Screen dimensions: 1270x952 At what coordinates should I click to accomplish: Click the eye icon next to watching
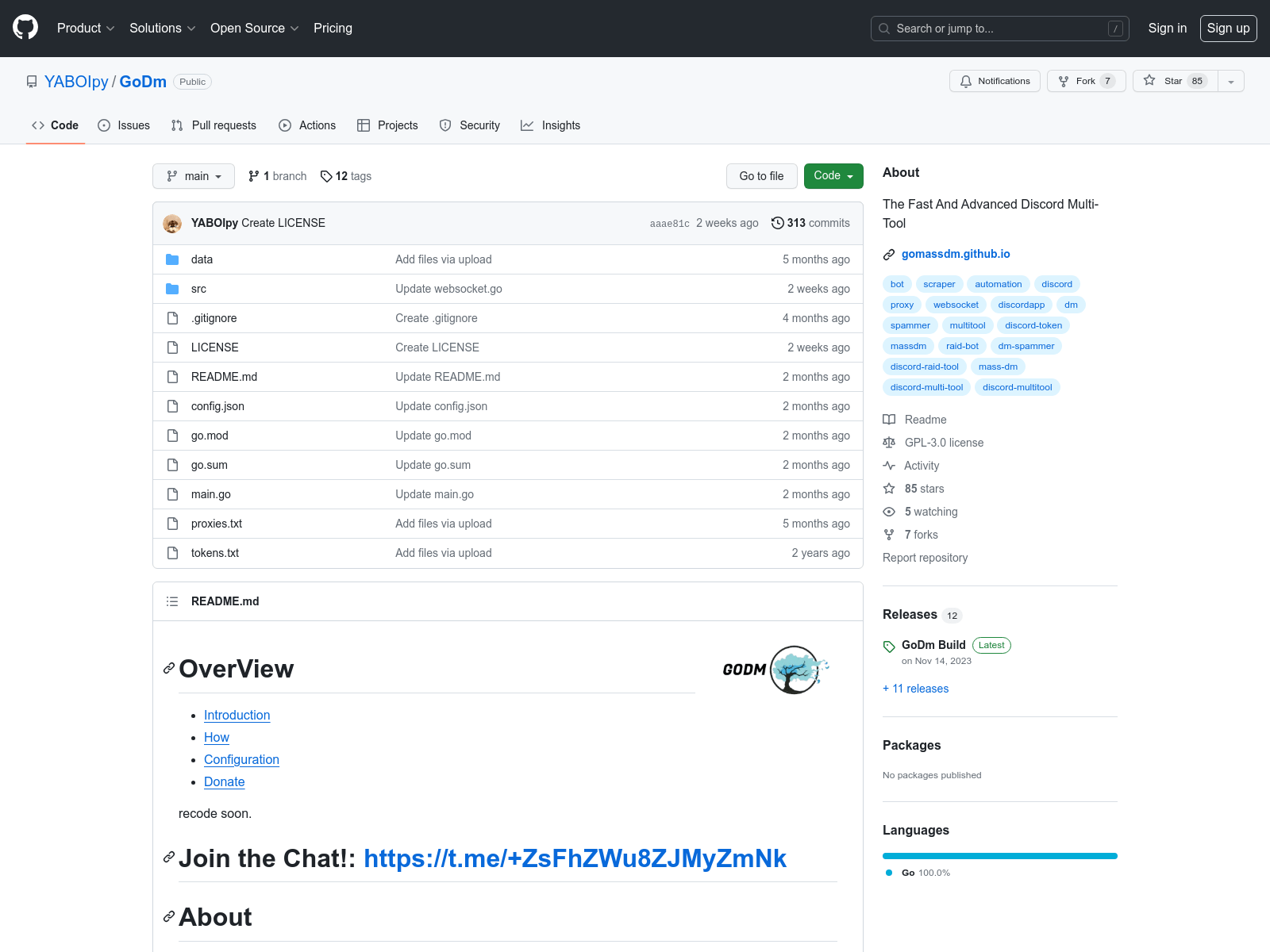tap(889, 512)
